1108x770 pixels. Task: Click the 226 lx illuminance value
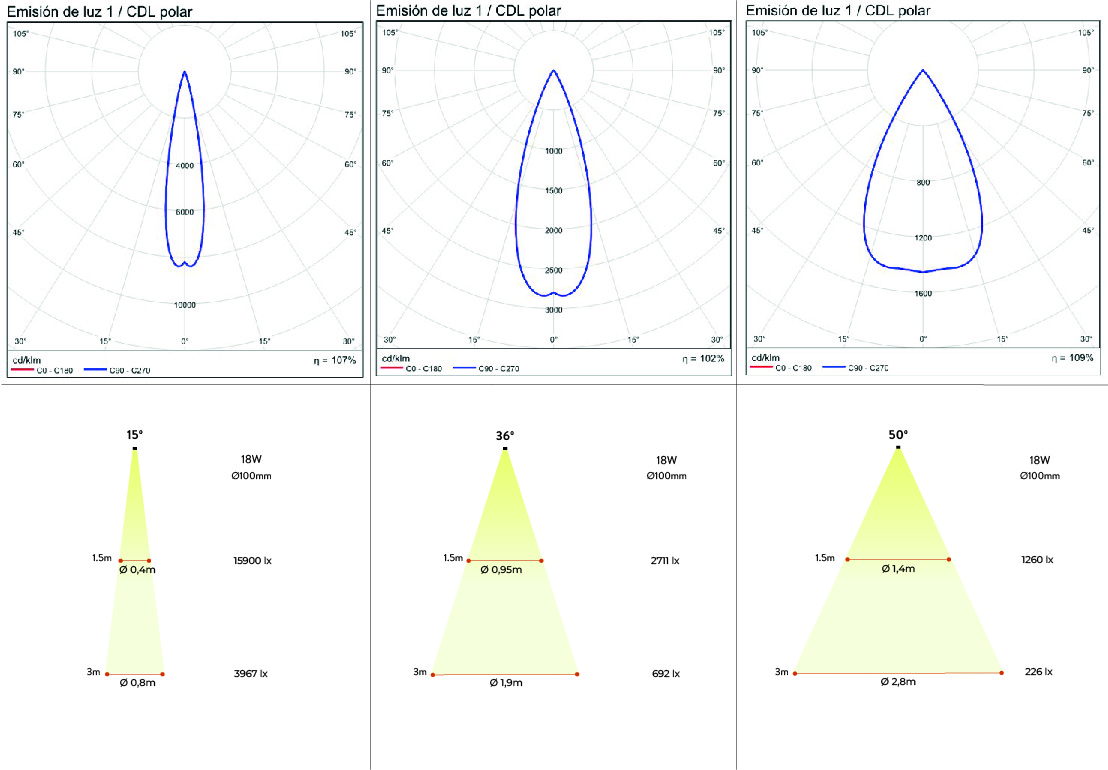[1036, 672]
